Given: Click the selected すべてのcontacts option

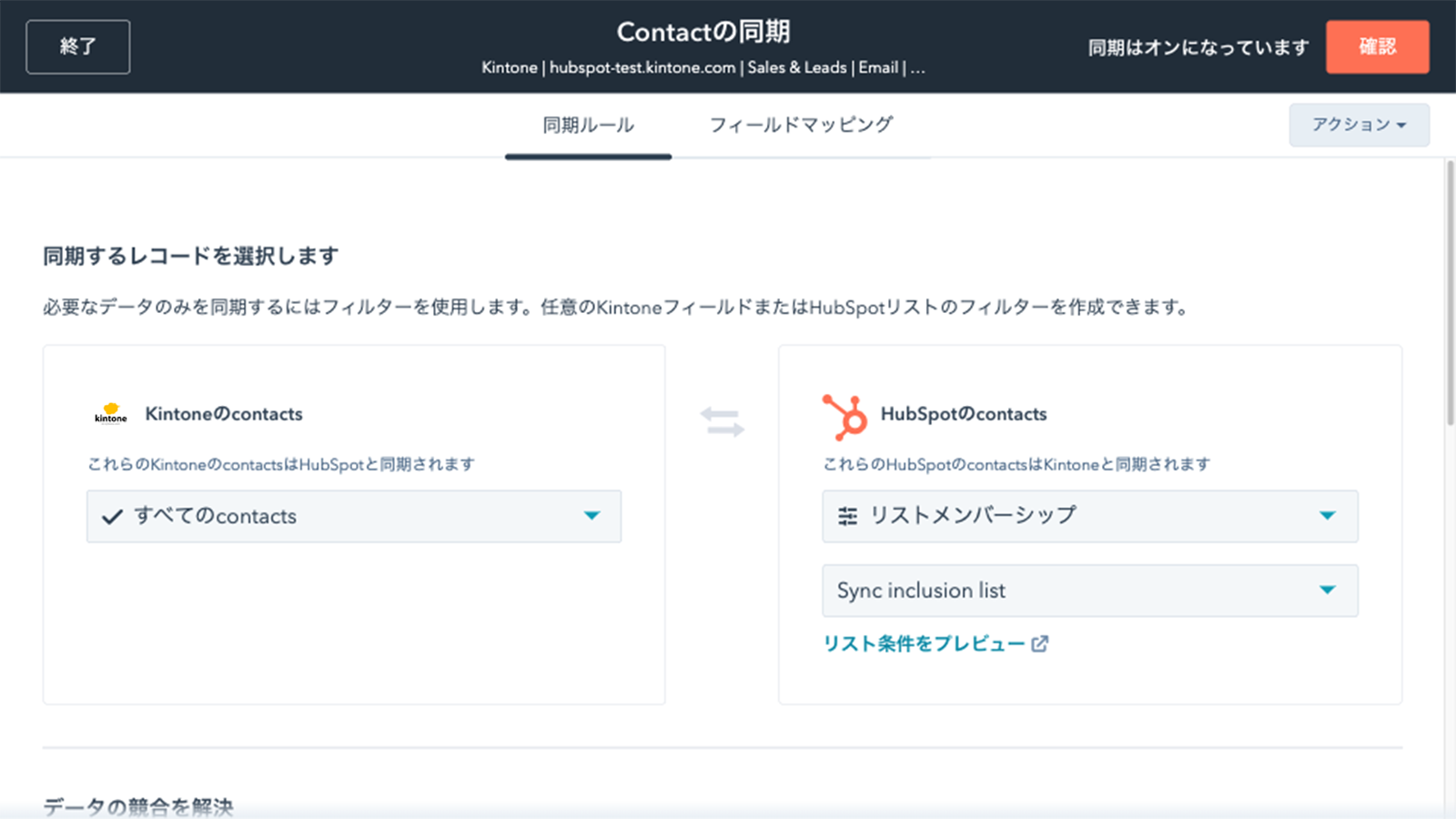Looking at the screenshot, I should click(215, 516).
